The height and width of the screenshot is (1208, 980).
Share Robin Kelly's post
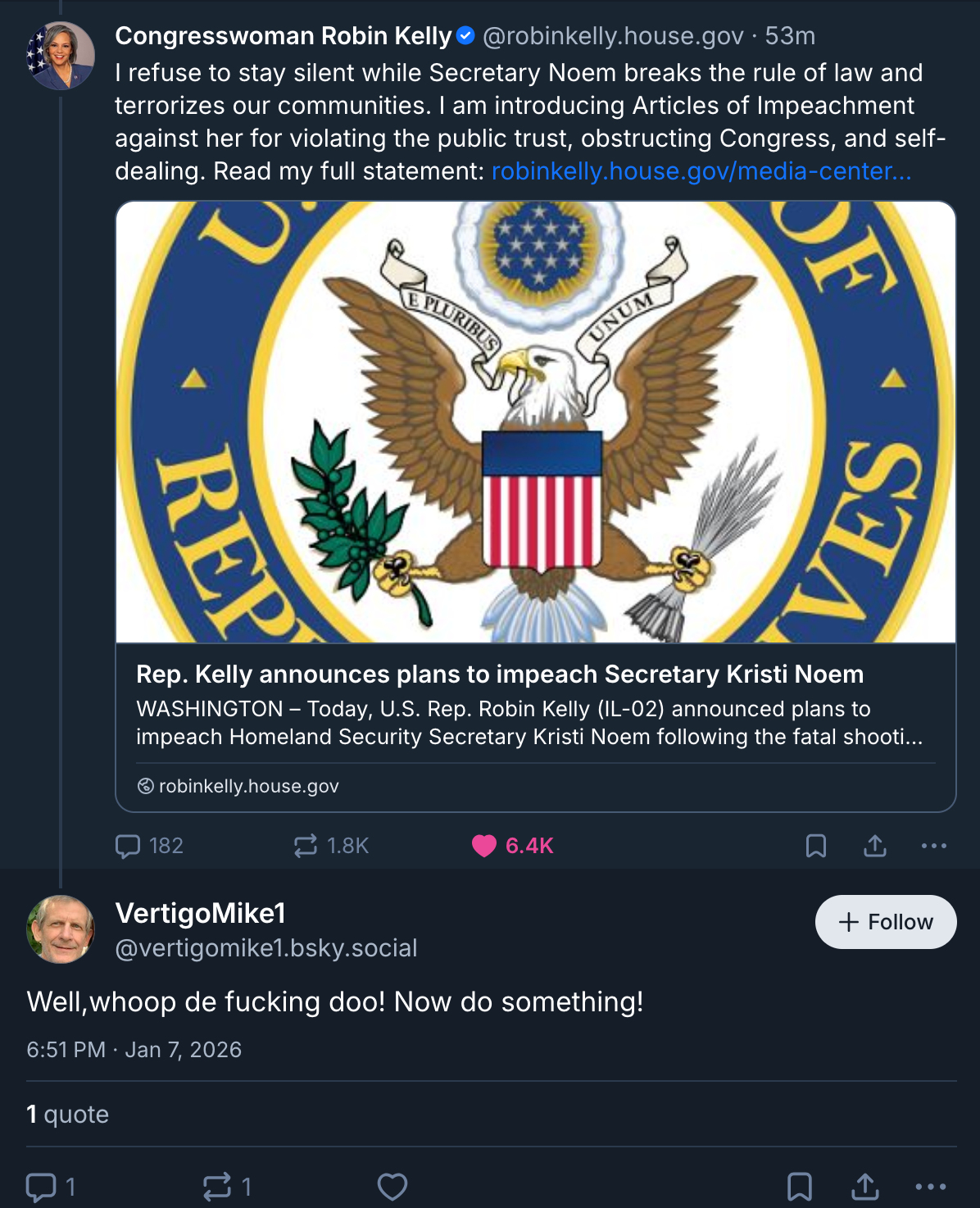875,846
